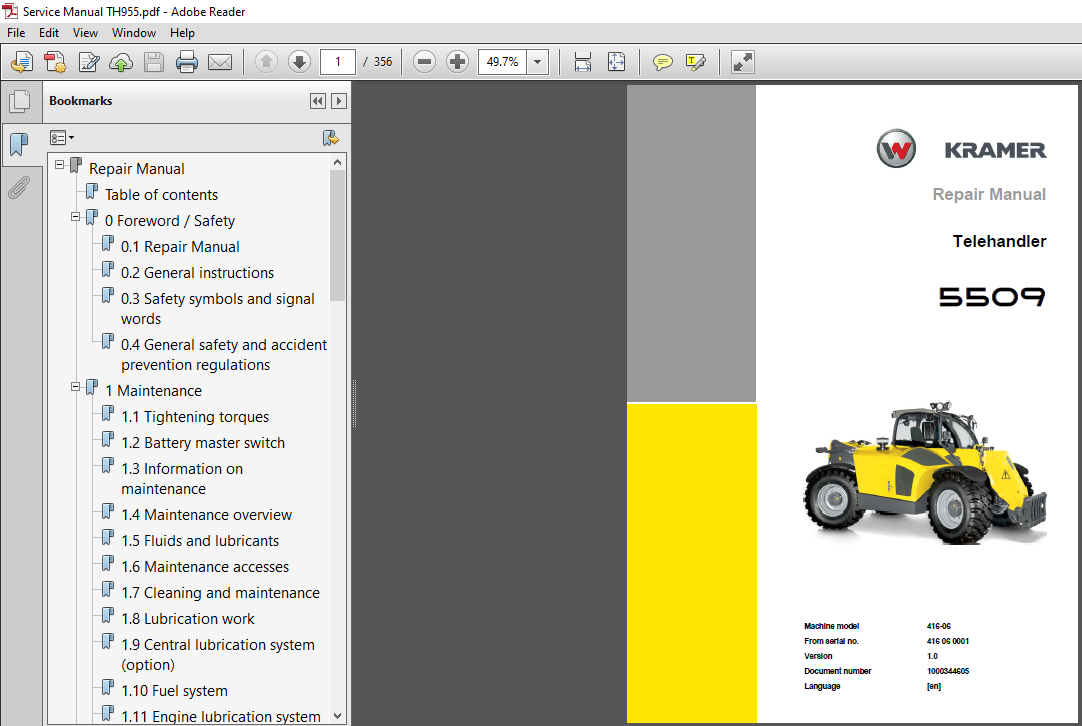This screenshot has height=726, width=1082.
Task: Click the upload to cloud icon
Action: pyautogui.click(x=121, y=62)
